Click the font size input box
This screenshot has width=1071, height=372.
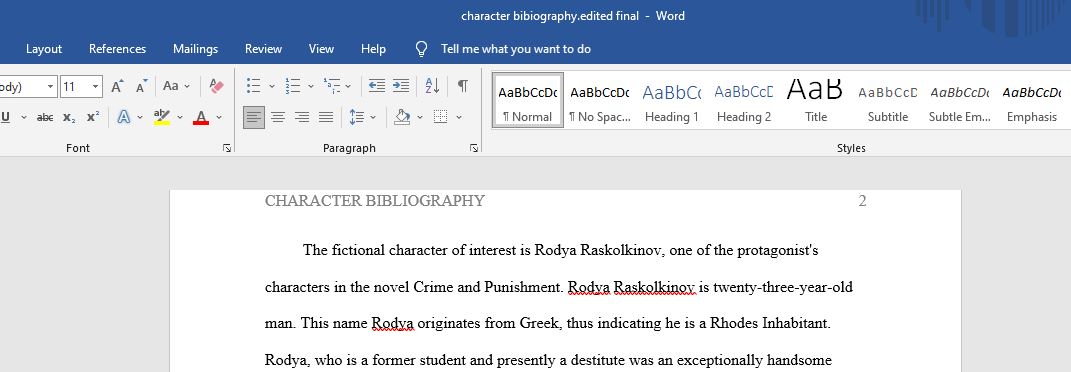(74, 87)
